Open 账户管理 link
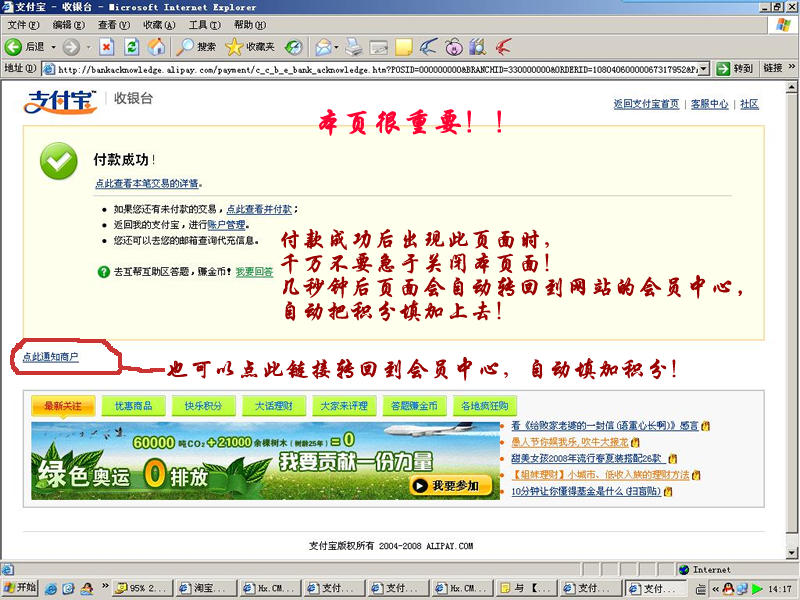Viewport: 800px width, 600px height. coord(227,225)
